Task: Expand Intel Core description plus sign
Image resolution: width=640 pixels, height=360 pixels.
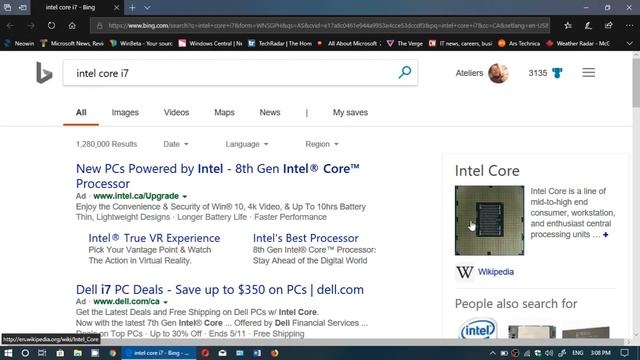Action: (x=606, y=235)
